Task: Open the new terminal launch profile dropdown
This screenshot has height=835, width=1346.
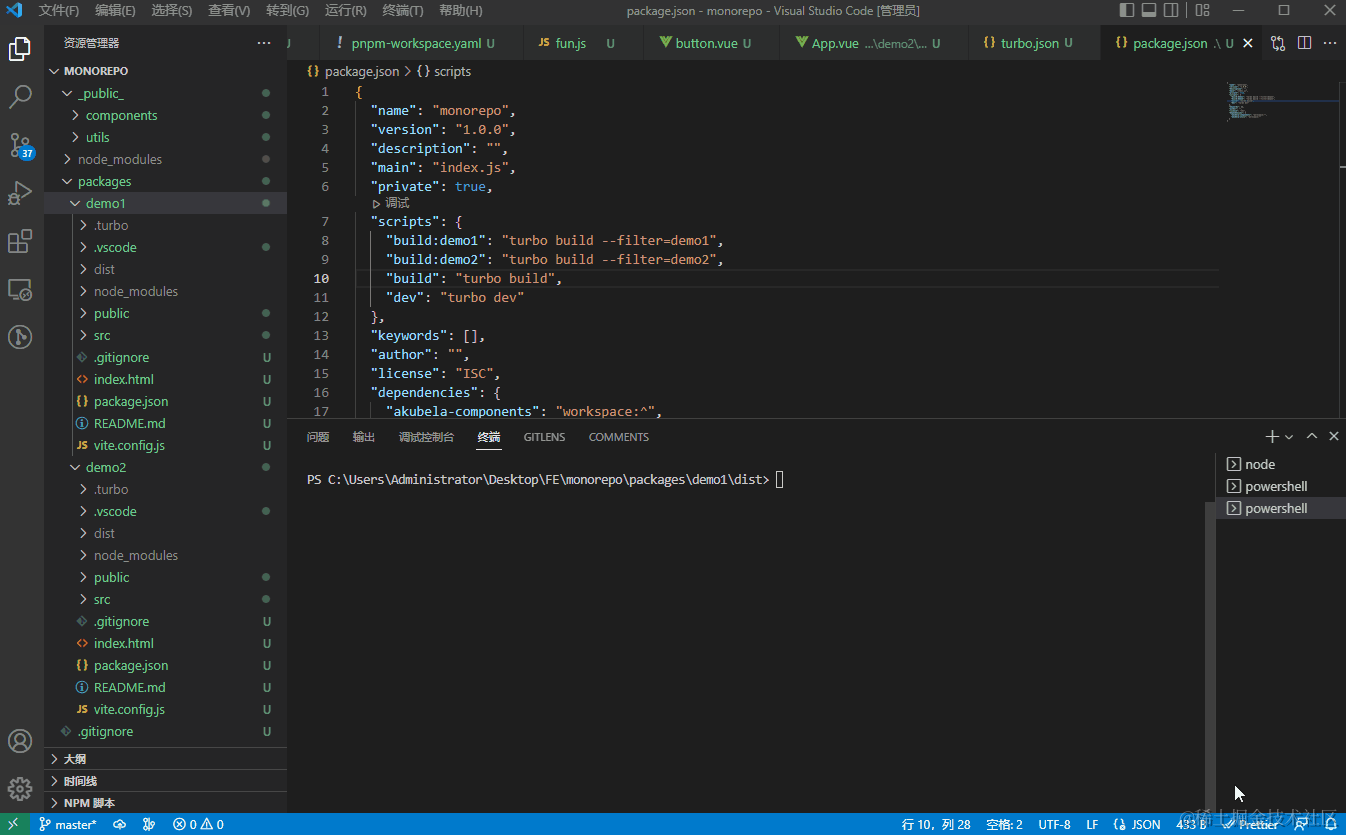Action: [1289, 437]
